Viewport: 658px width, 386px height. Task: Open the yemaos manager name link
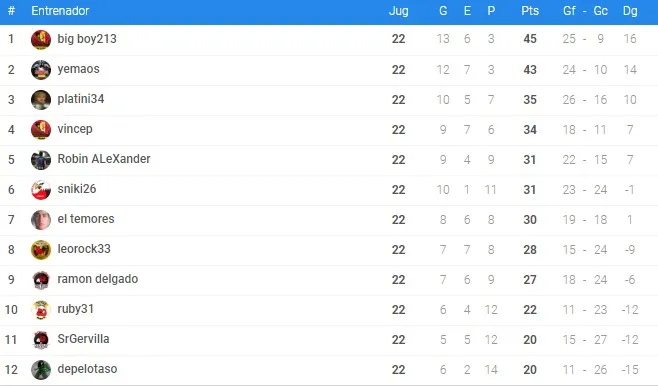(78, 69)
